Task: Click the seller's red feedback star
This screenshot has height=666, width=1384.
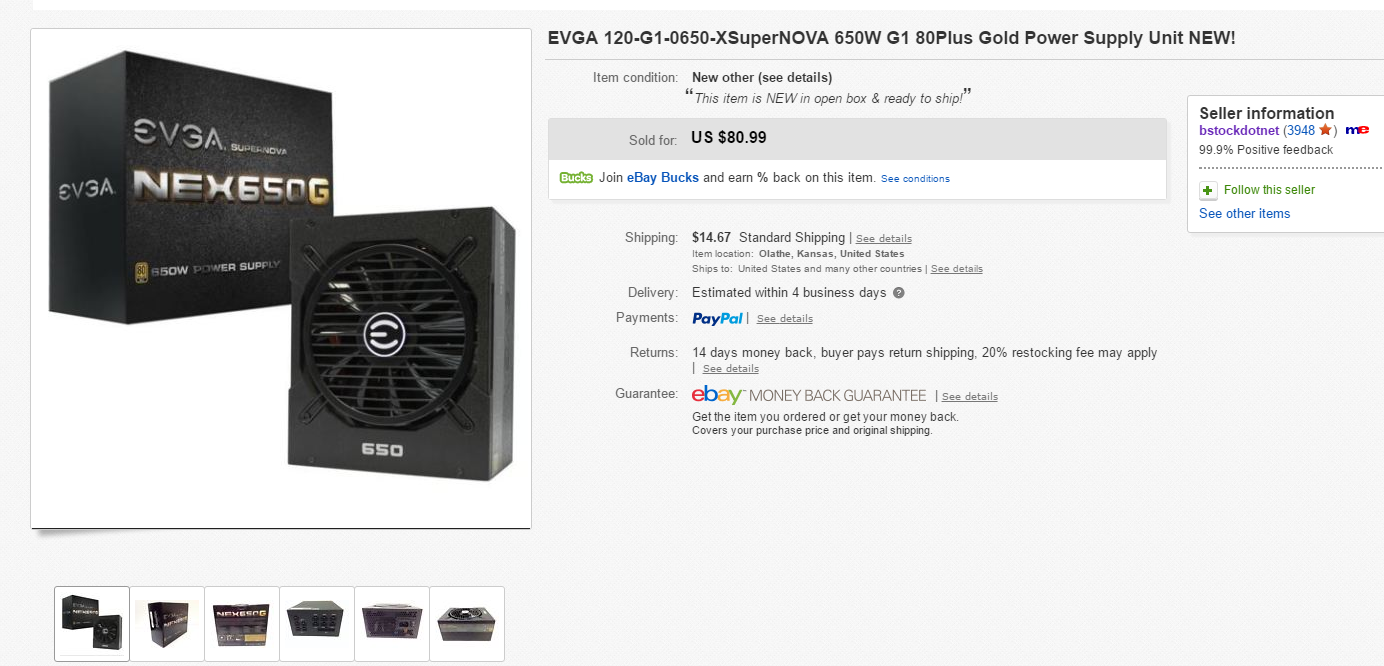Action: click(1325, 130)
